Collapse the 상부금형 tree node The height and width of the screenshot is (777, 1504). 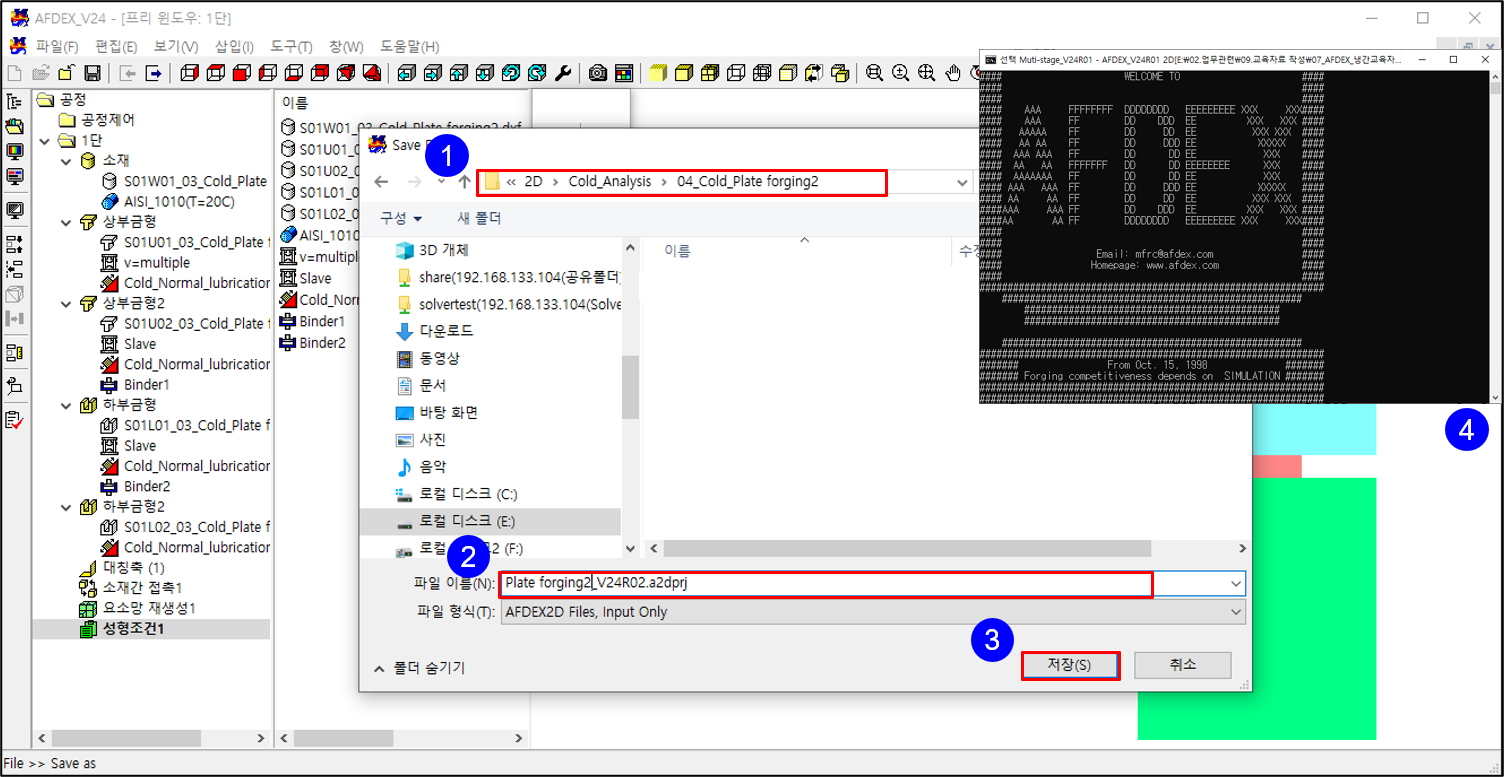(x=66, y=222)
